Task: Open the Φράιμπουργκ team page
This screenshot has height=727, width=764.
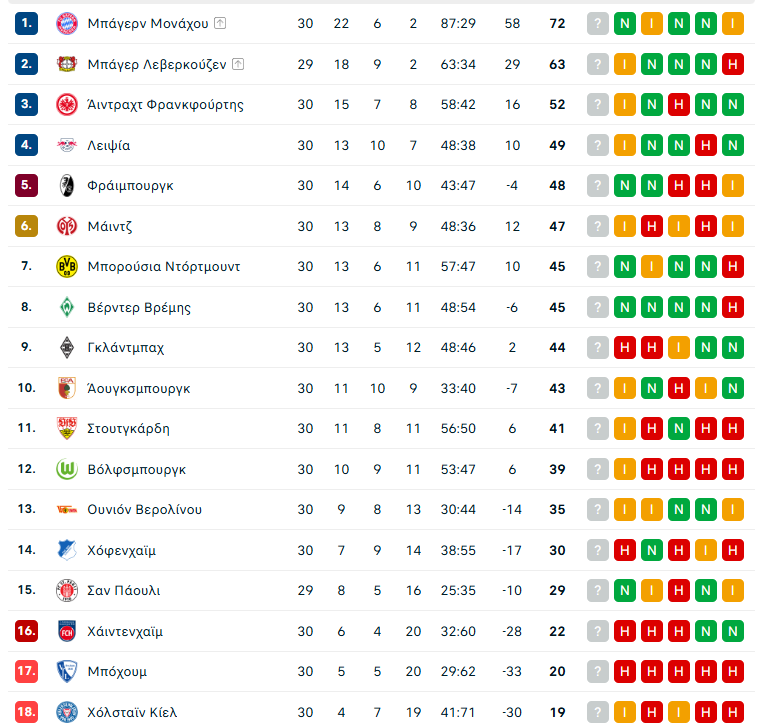Action: tap(130, 185)
